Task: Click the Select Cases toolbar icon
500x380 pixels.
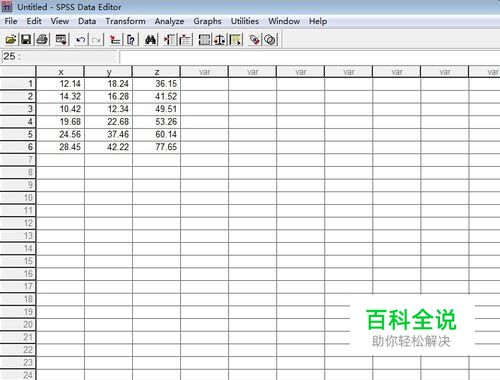Action: pos(235,40)
